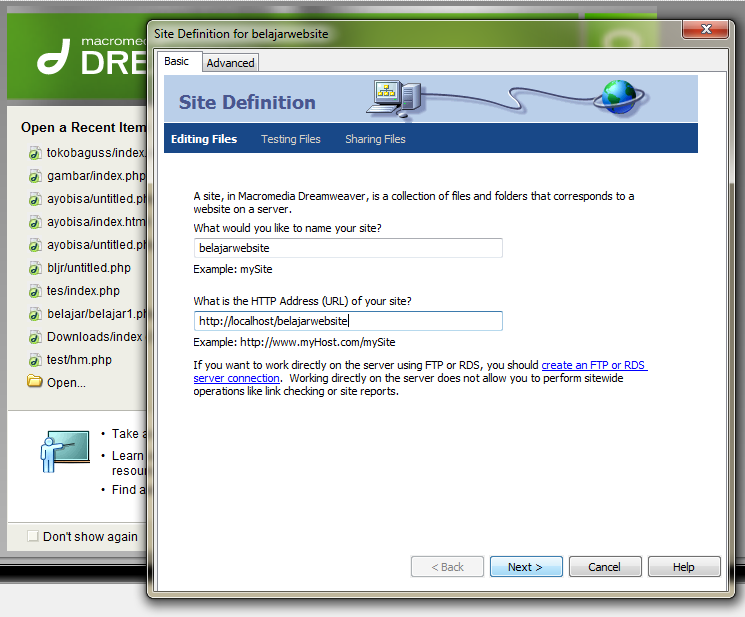Viewport: 745px width, 617px height.
Task: Click the HTTP Address URL field
Action: pyautogui.click(x=348, y=321)
